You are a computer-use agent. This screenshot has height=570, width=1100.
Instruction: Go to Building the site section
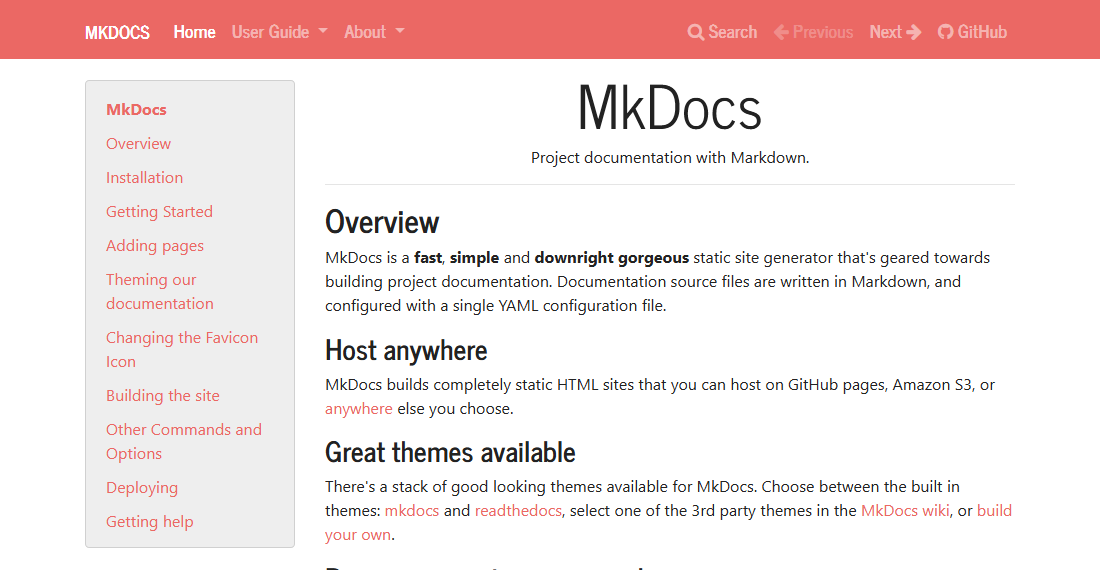pyautogui.click(x=163, y=395)
